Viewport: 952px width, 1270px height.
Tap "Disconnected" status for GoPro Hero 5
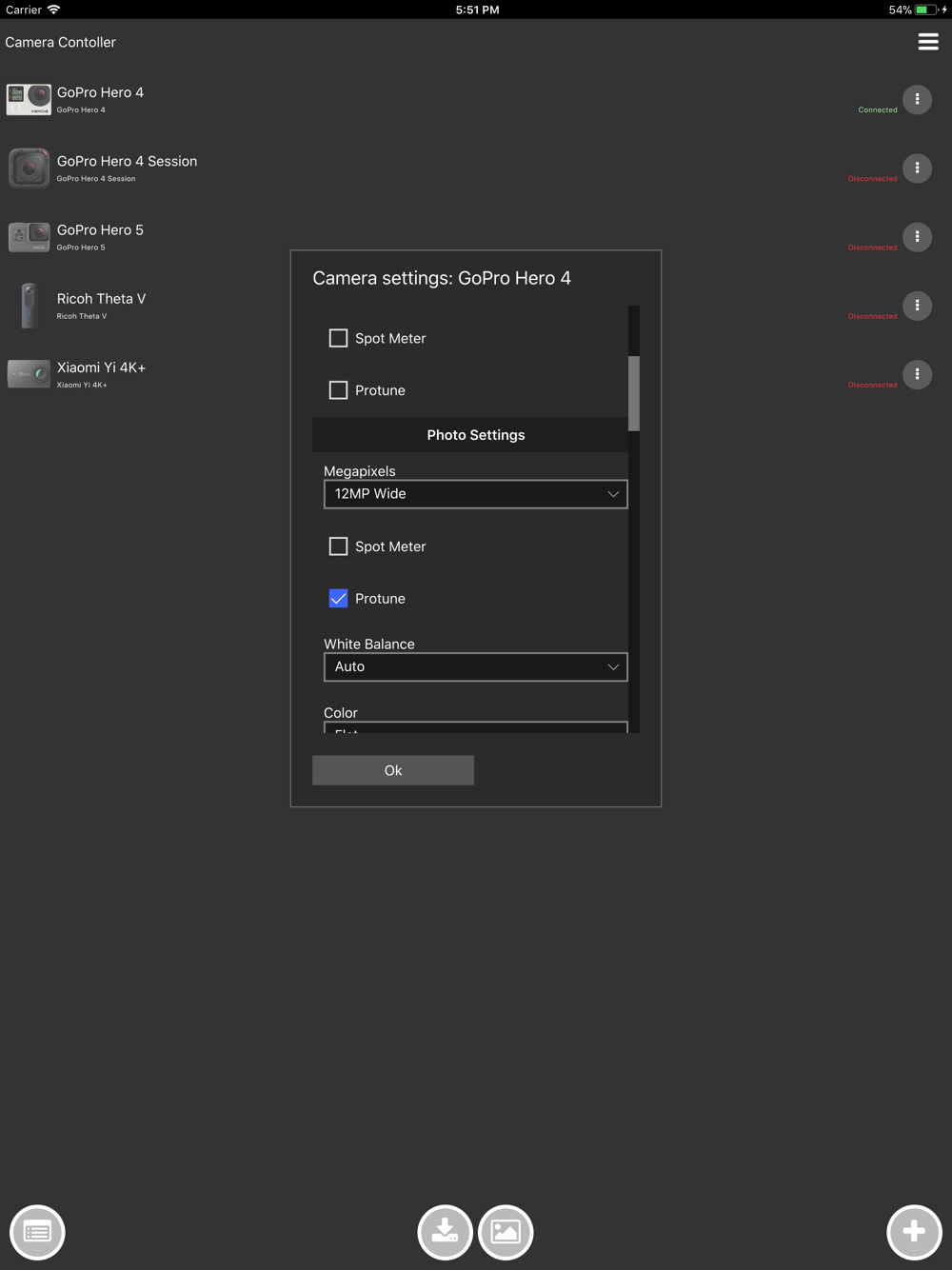pyautogui.click(x=873, y=248)
